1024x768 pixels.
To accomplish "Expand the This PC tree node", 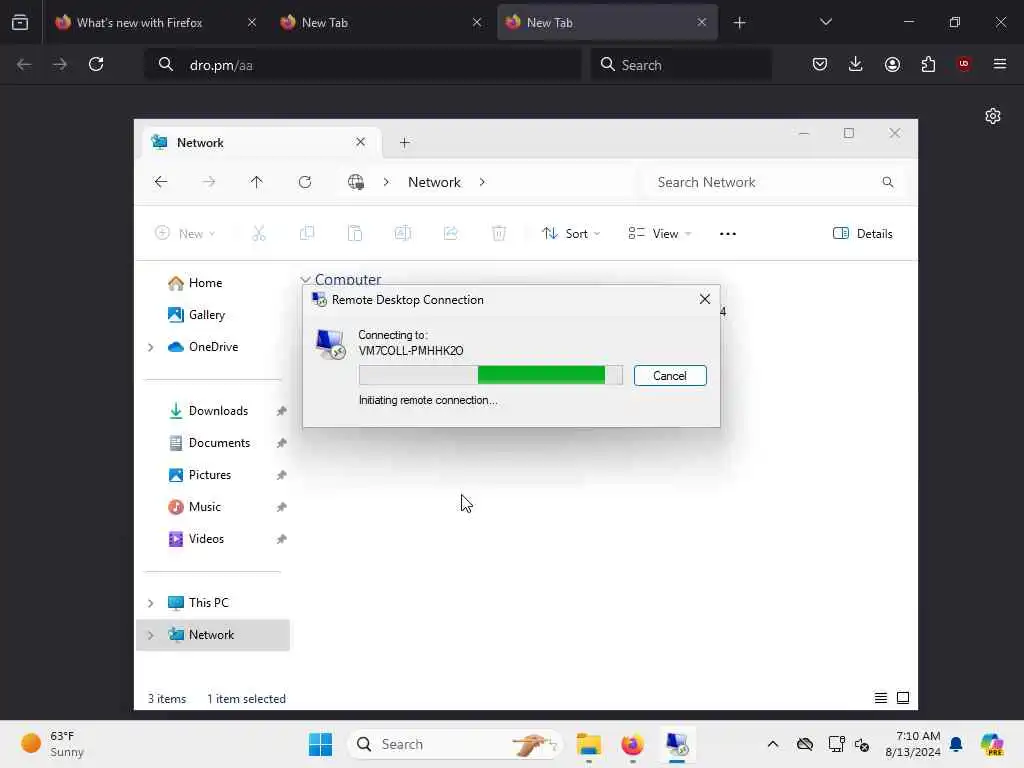I will pyautogui.click(x=151, y=603).
